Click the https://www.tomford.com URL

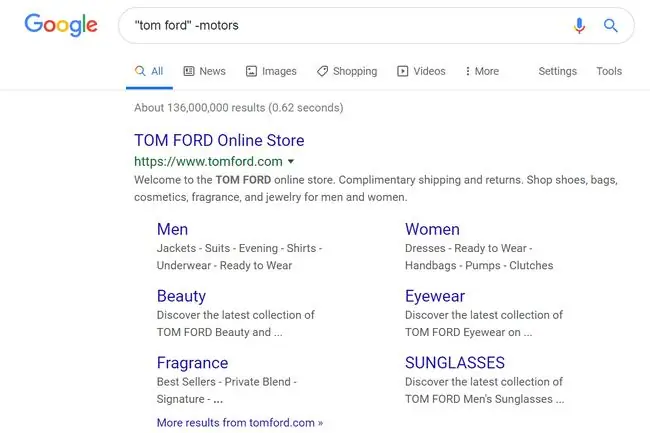pos(208,161)
